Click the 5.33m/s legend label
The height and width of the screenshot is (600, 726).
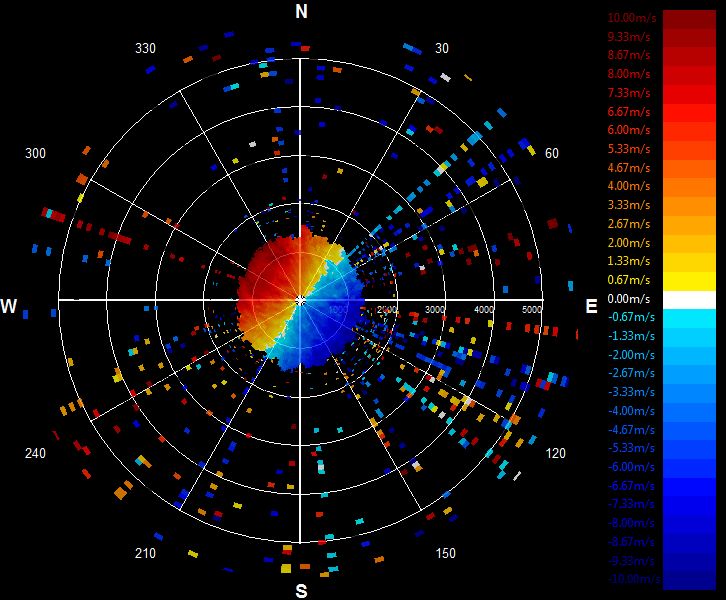pos(629,149)
